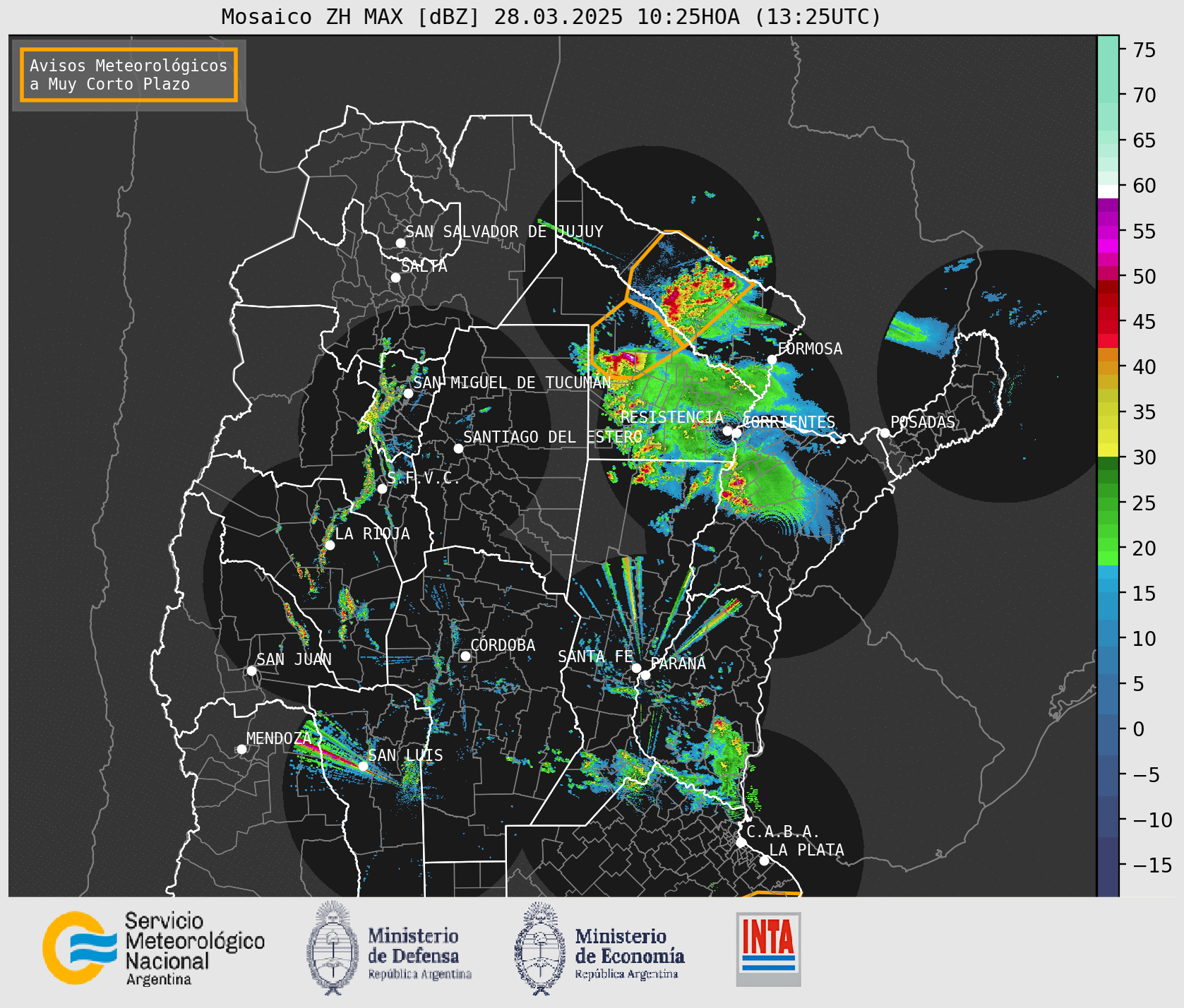Click the Servicio Meteorológico Nacional logo

tap(153, 948)
